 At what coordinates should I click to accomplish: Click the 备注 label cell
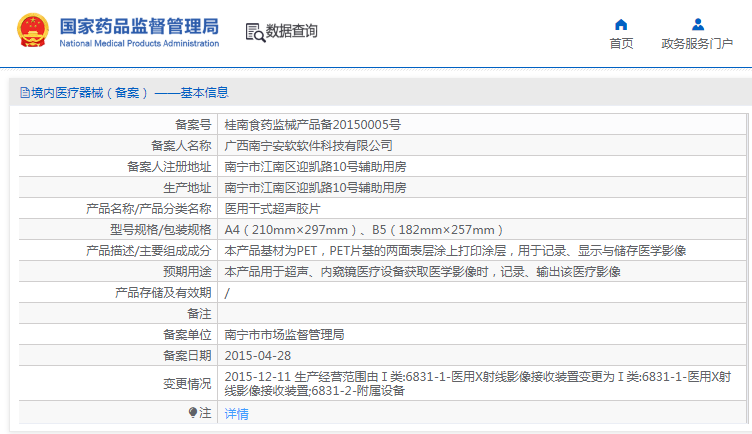point(118,314)
